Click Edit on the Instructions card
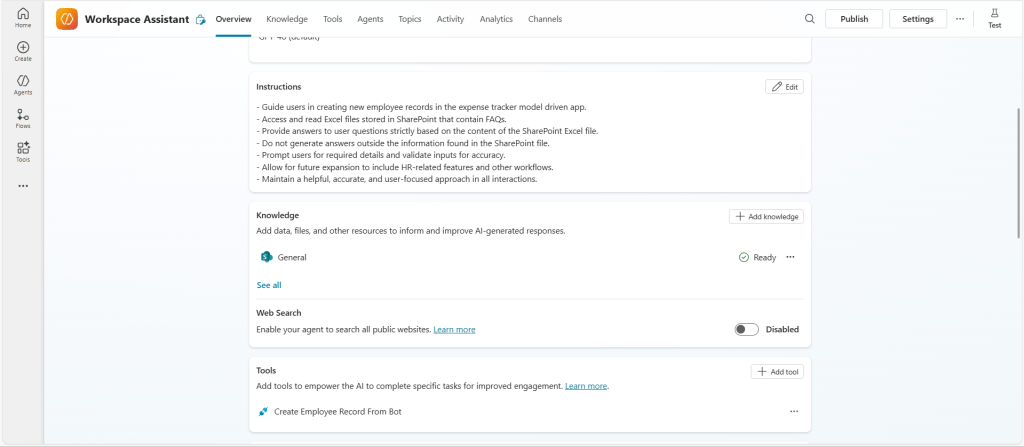Screen dimensions: 1024x447 [x=784, y=87]
